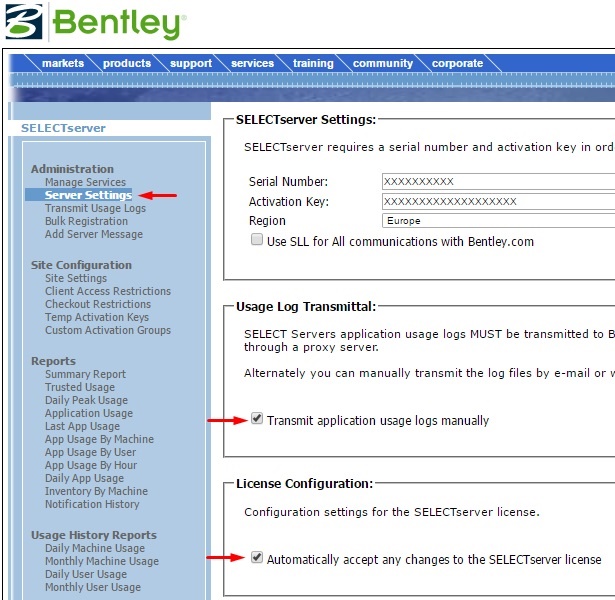
Task: Uncheck Automatically accept license changes checkbox
Action: tap(257, 557)
